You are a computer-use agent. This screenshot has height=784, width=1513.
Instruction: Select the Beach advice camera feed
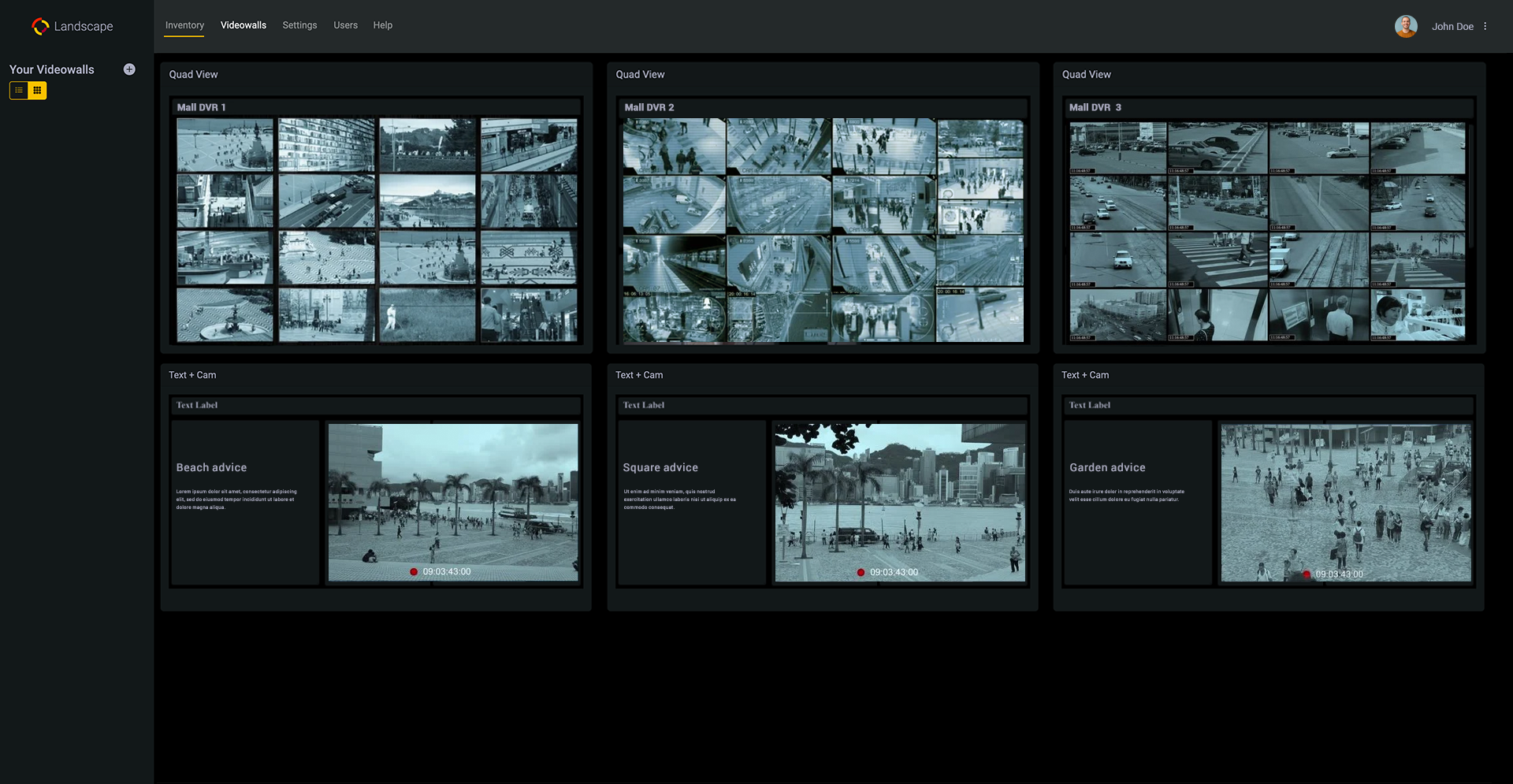453,503
